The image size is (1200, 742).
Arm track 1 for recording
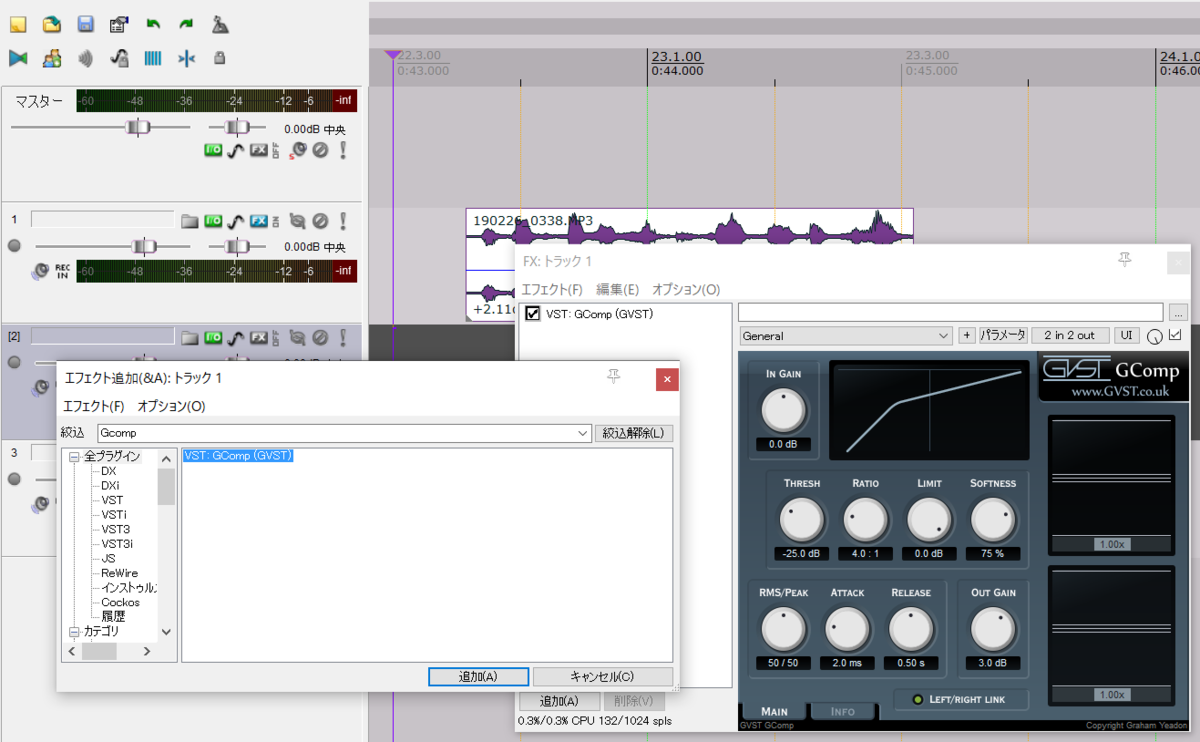pyautogui.click(x=14, y=246)
